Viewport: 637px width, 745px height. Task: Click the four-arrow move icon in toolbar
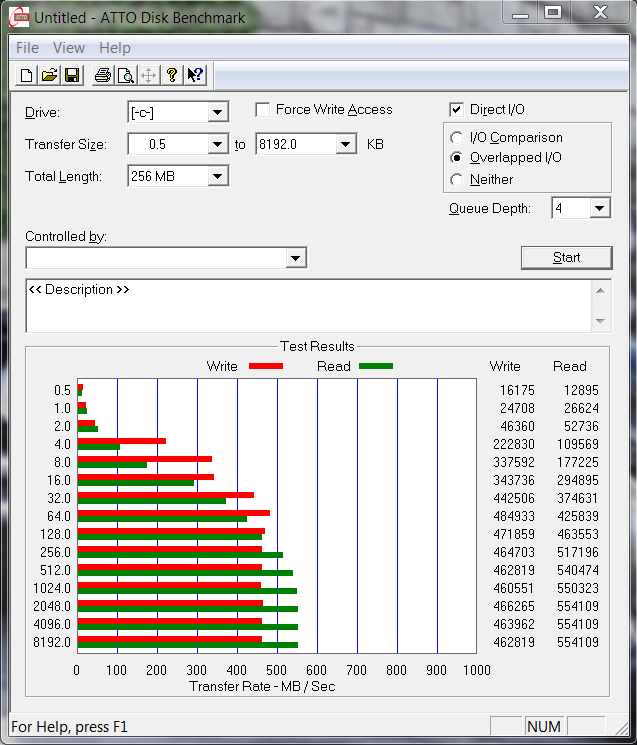[x=148, y=75]
